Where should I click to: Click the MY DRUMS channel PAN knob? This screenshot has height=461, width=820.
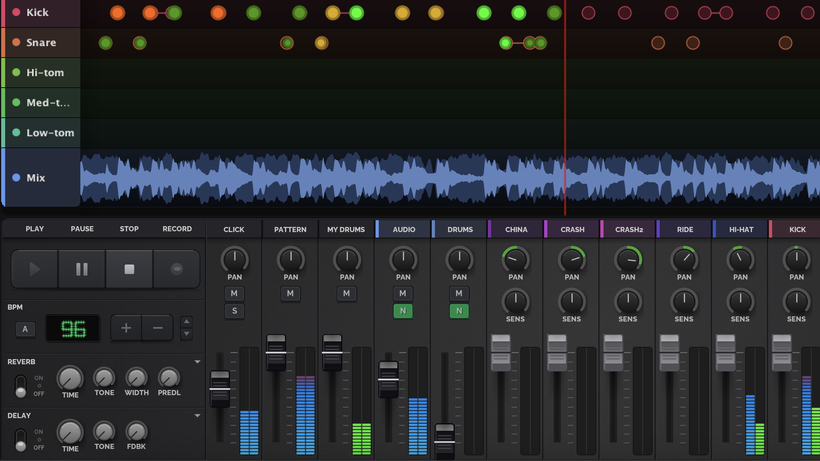pyautogui.click(x=347, y=259)
